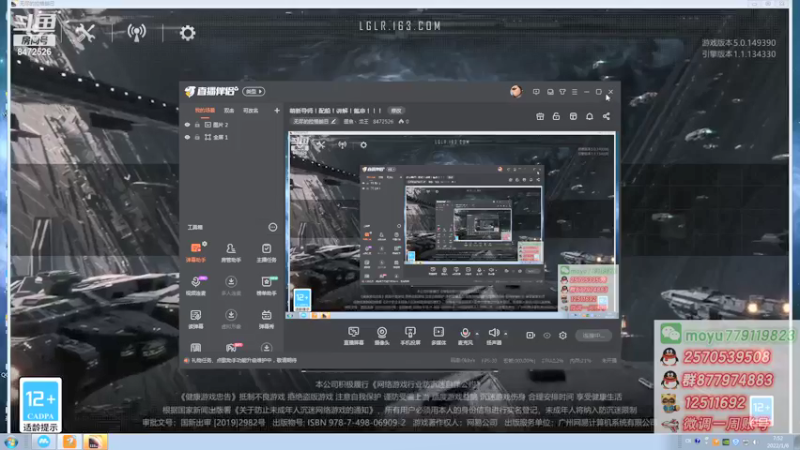800x450 pixels.
Task: Add a multimedia source
Action: 438,336
